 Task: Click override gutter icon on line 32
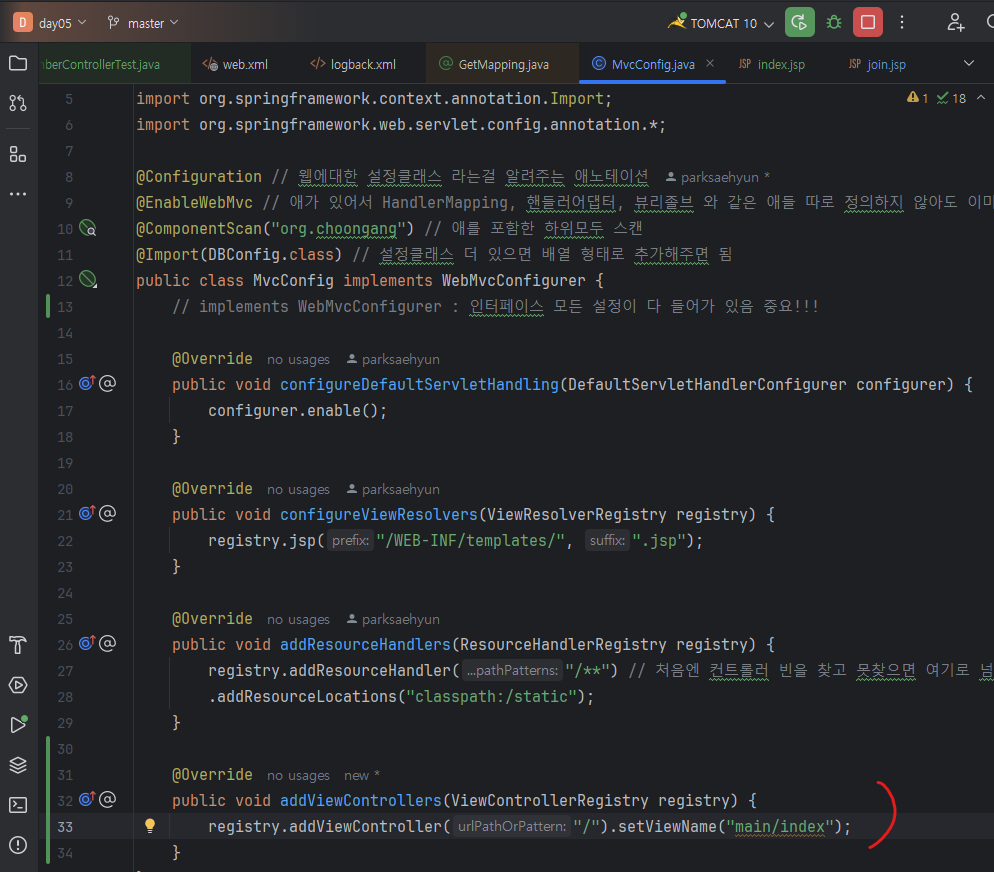click(x=87, y=799)
